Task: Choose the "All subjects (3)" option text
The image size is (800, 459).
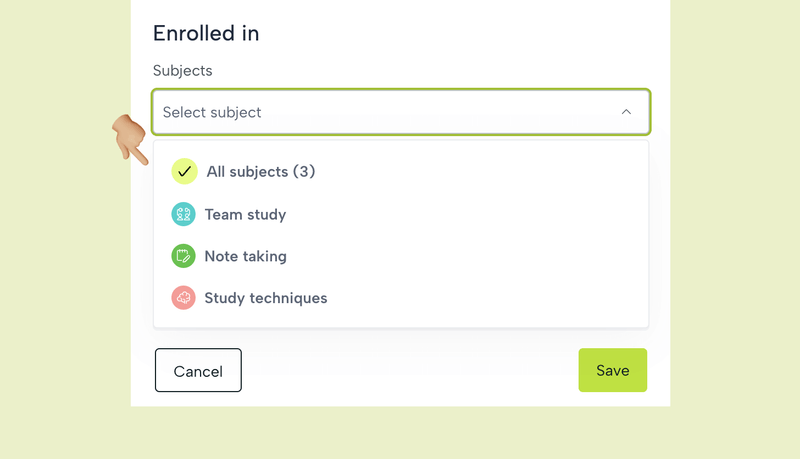Action: 248,172
